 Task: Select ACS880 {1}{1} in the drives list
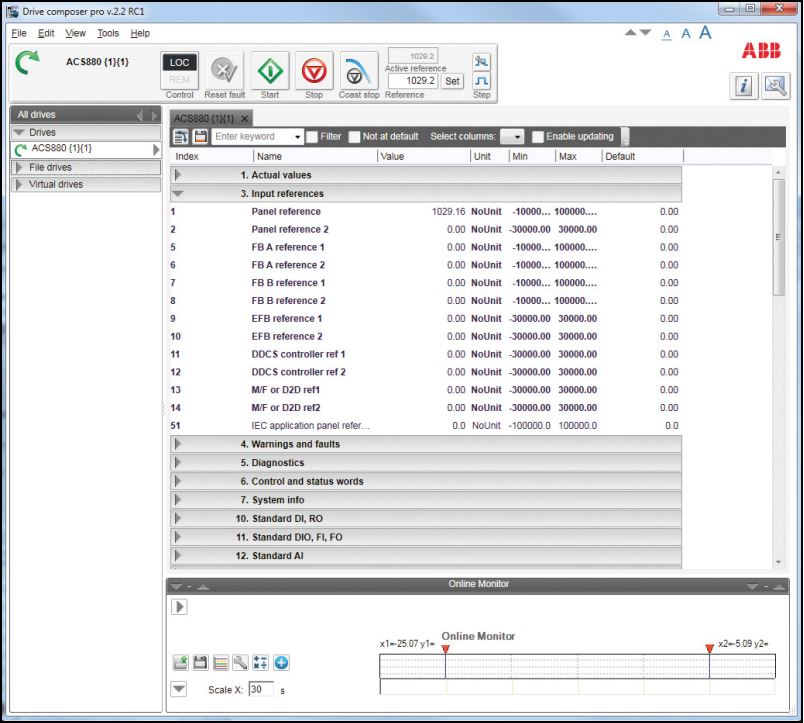pyautogui.click(x=86, y=149)
